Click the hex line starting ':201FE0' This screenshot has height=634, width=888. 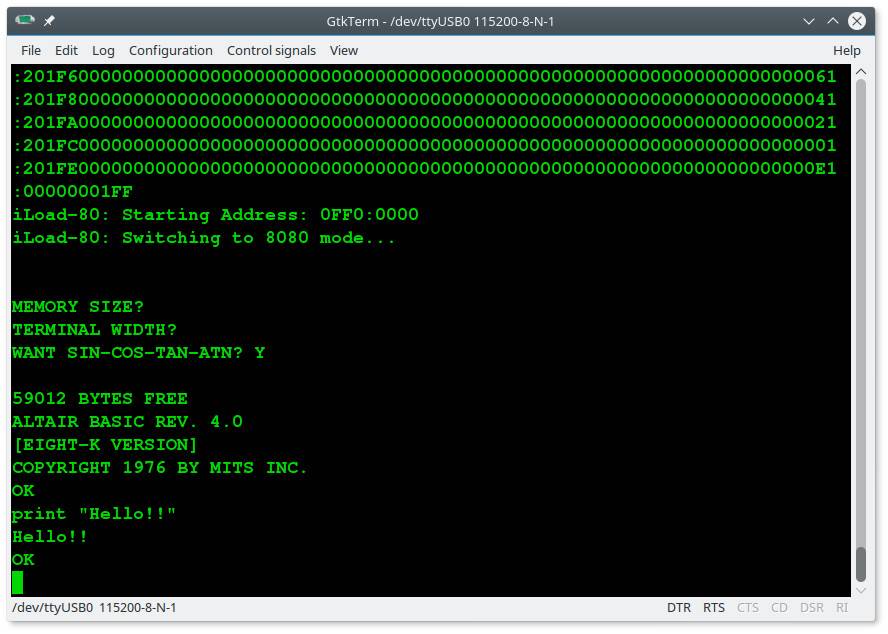tap(425, 168)
